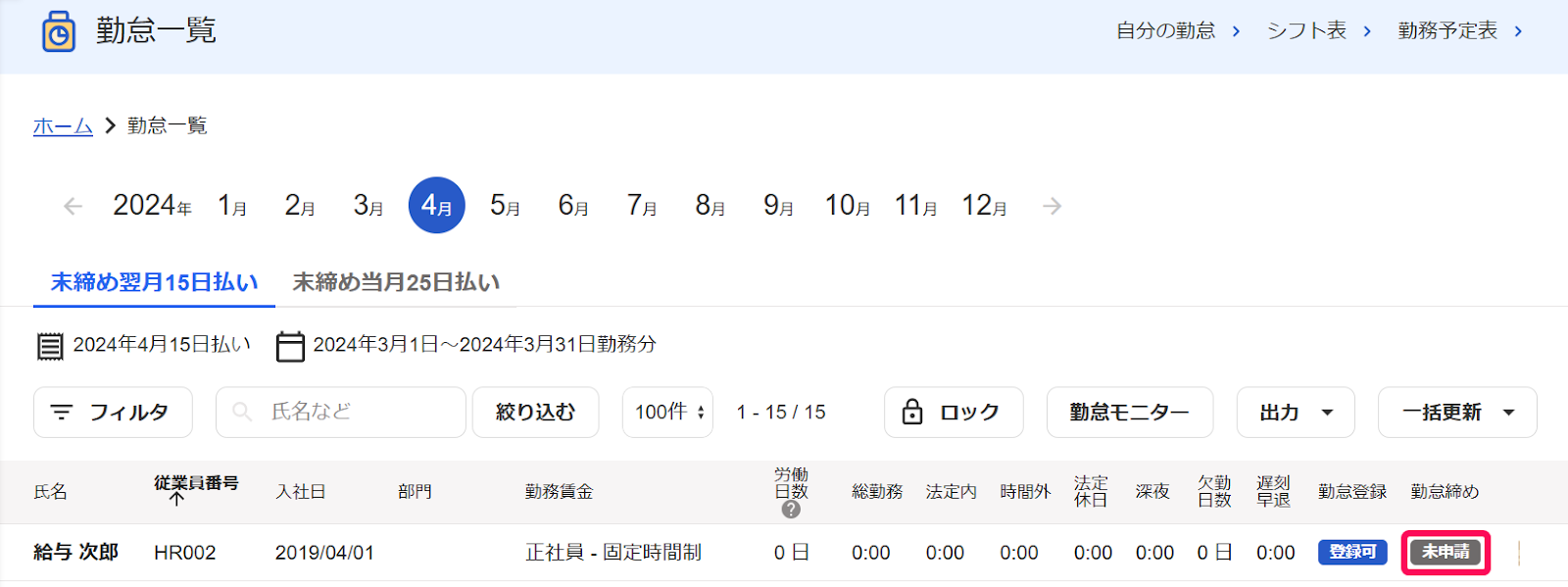Click the 氏名など search field
Image resolution: width=1568 pixels, height=587 pixels.
[x=341, y=413]
